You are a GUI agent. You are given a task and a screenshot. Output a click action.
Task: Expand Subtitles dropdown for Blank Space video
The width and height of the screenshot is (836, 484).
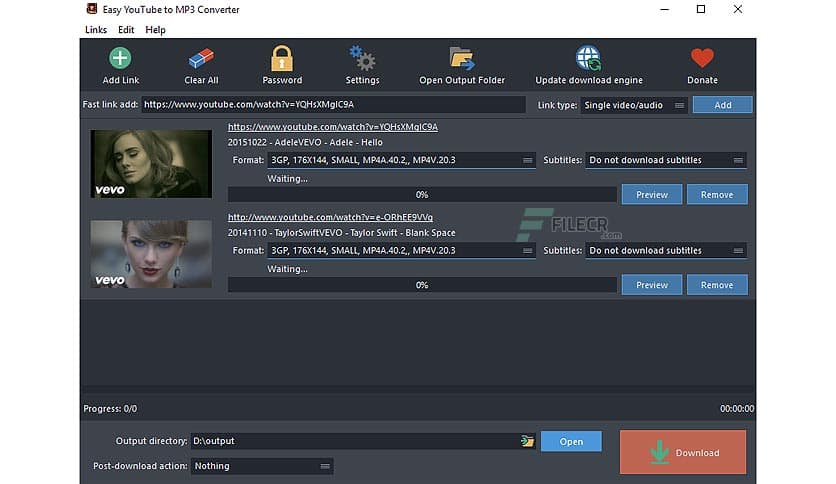(666, 251)
